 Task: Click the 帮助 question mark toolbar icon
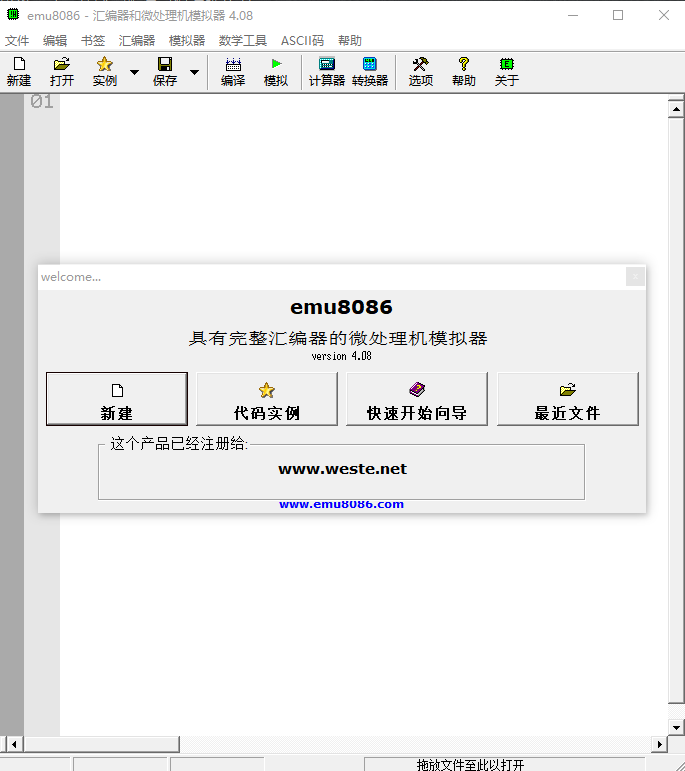coord(464,72)
